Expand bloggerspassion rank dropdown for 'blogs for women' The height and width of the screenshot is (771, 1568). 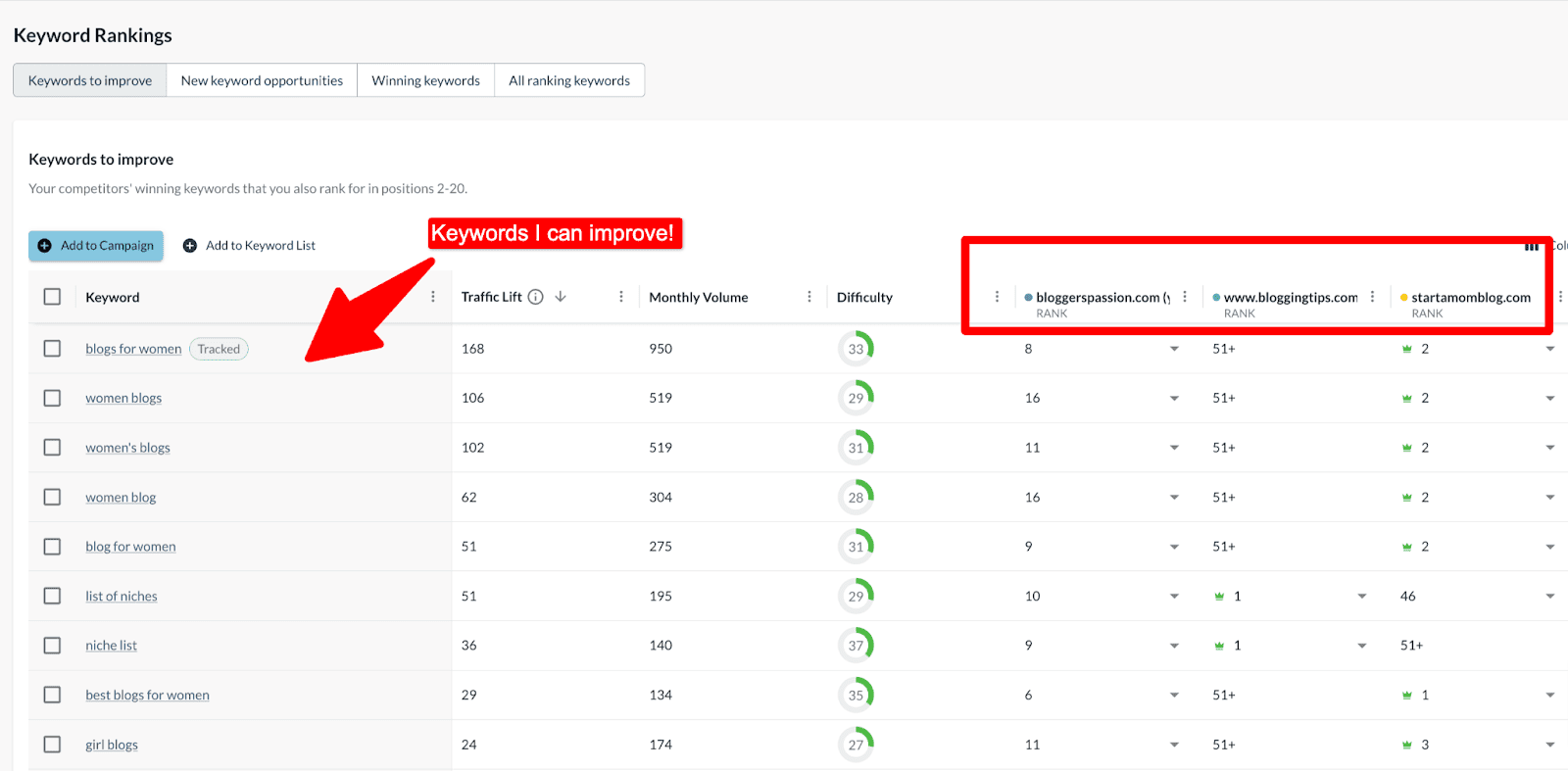pyautogui.click(x=1174, y=349)
